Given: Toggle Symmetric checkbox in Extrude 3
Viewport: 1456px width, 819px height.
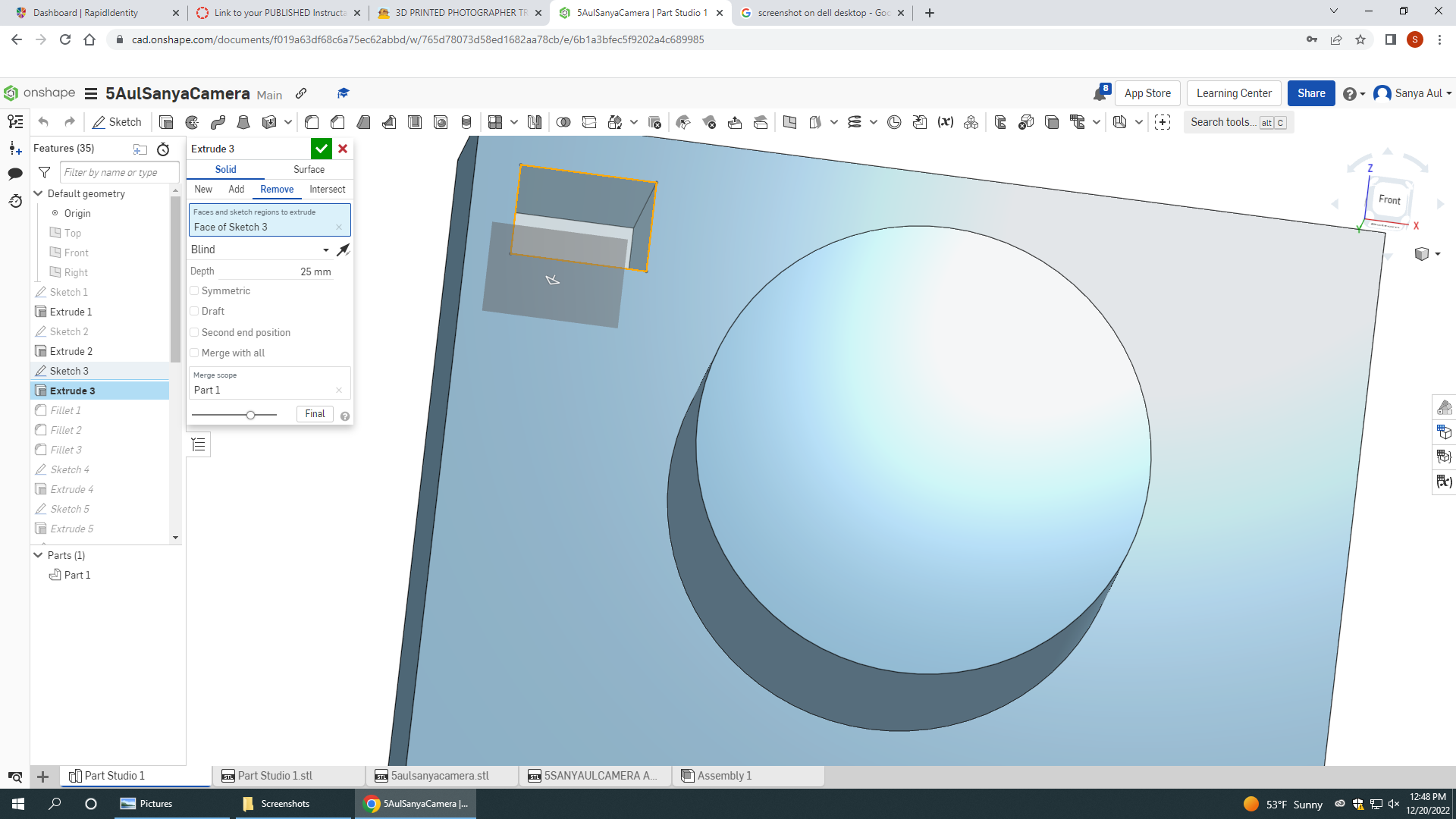Looking at the screenshot, I should coord(194,290).
